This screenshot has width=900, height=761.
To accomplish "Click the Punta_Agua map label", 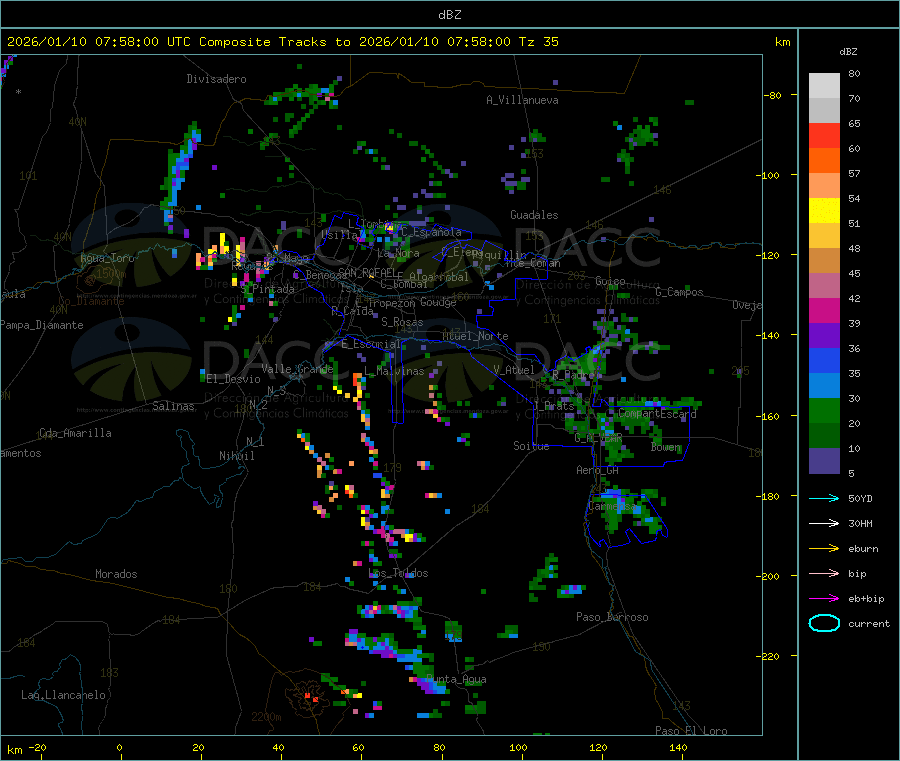I will click(x=456, y=679).
